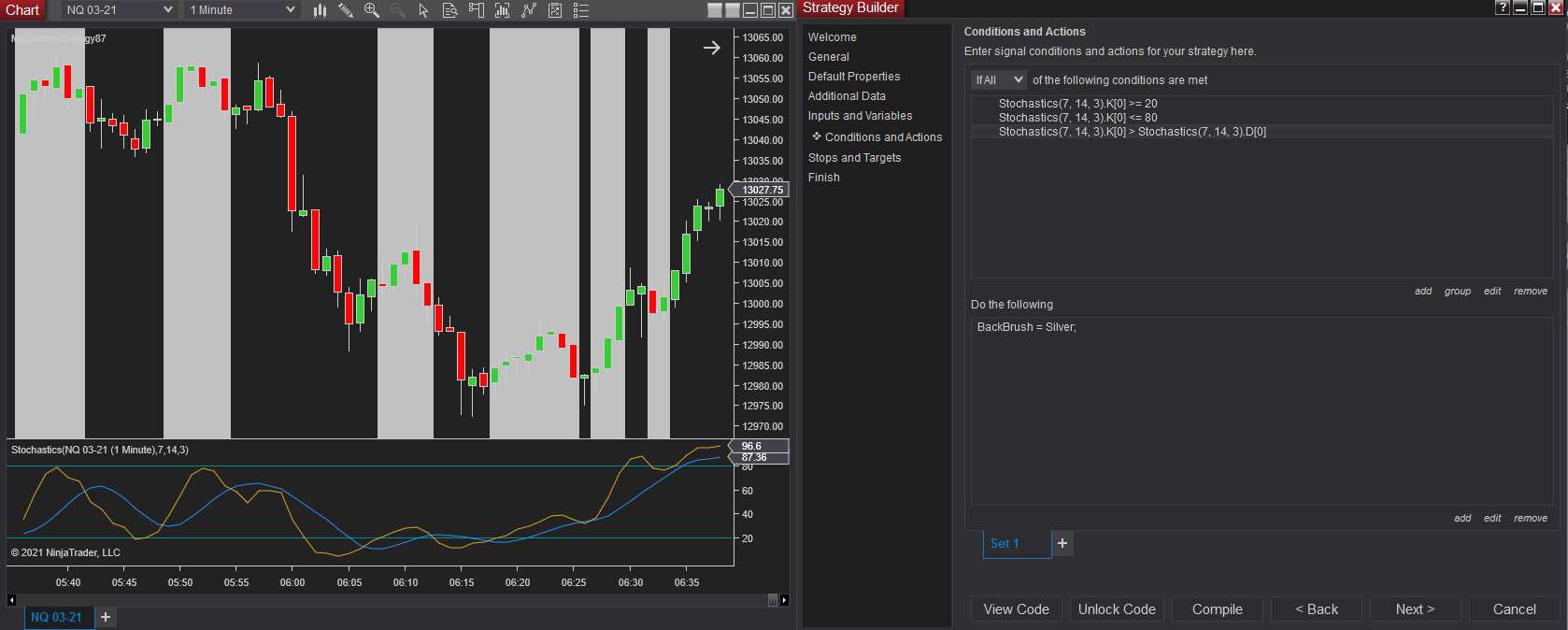Open the General step

pos(828,57)
